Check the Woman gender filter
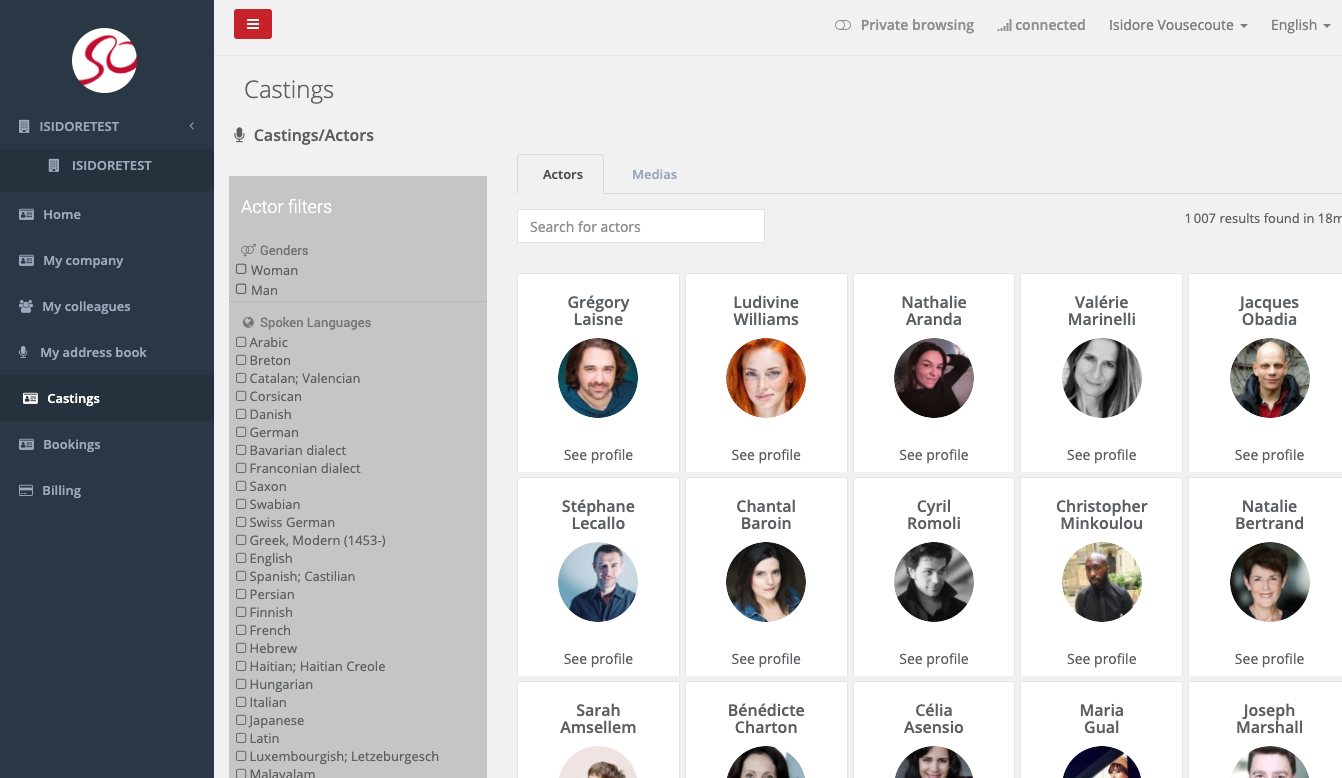The height and width of the screenshot is (778, 1342). tap(241, 270)
